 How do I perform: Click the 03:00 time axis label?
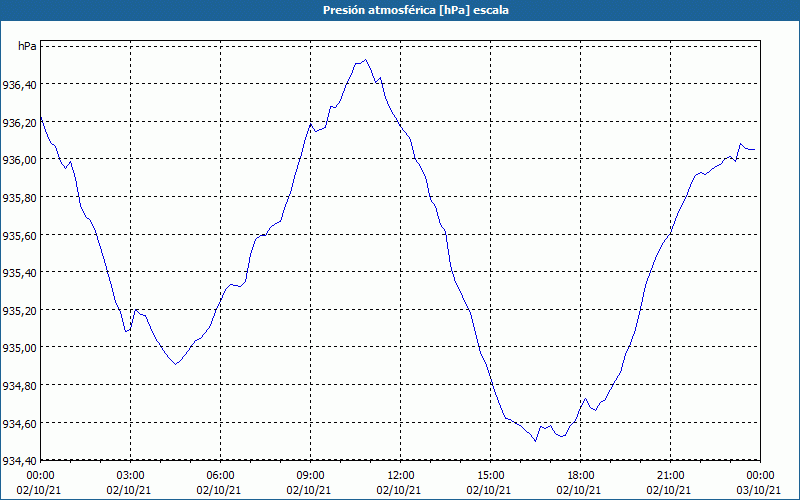[x=130, y=475]
